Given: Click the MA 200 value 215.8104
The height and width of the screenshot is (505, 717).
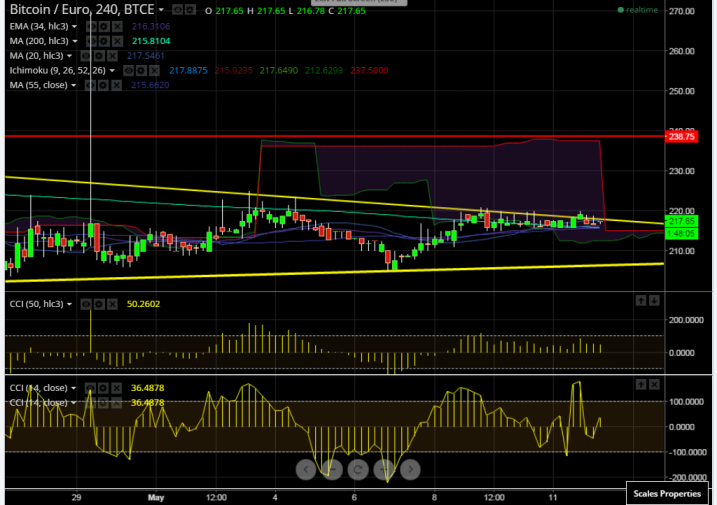Looking at the screenshot, I should pyautogui.click(x=151, y=41).
